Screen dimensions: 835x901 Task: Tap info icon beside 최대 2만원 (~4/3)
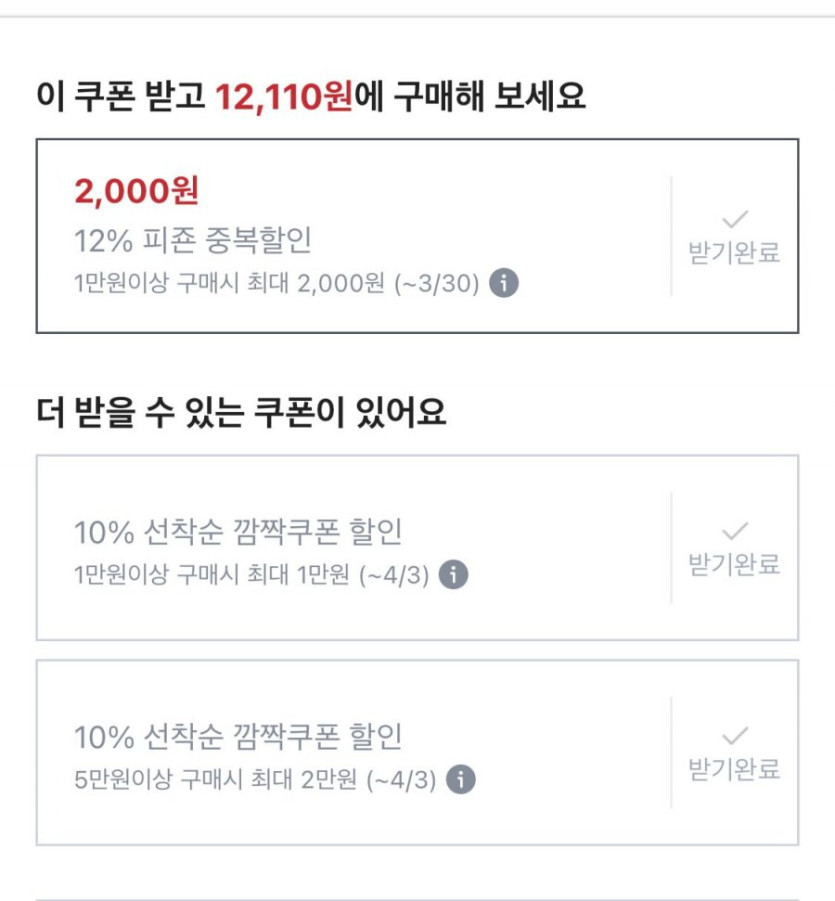pyautogui.click(x=460, y=779)
